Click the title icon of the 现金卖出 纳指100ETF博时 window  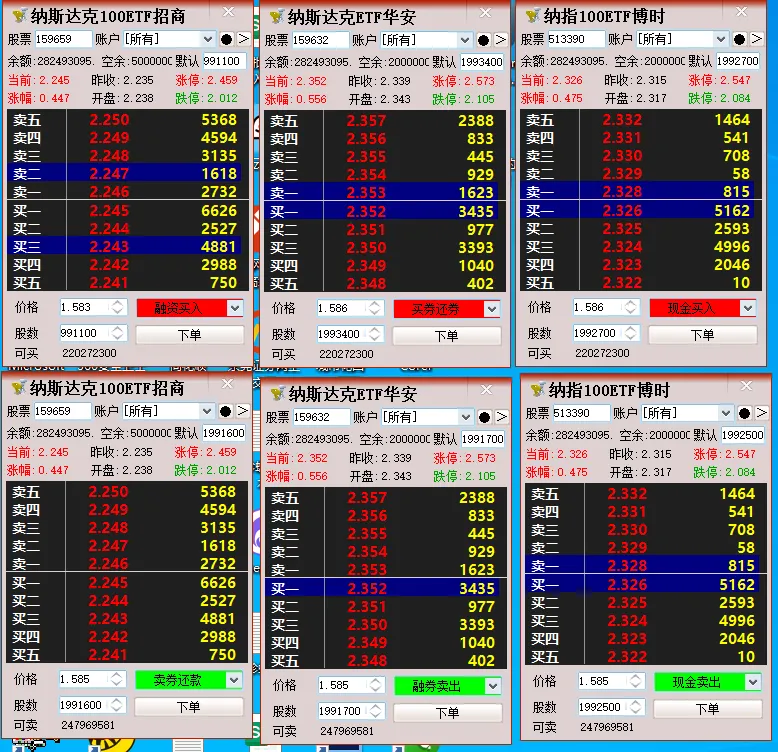(x=537, y=390)
